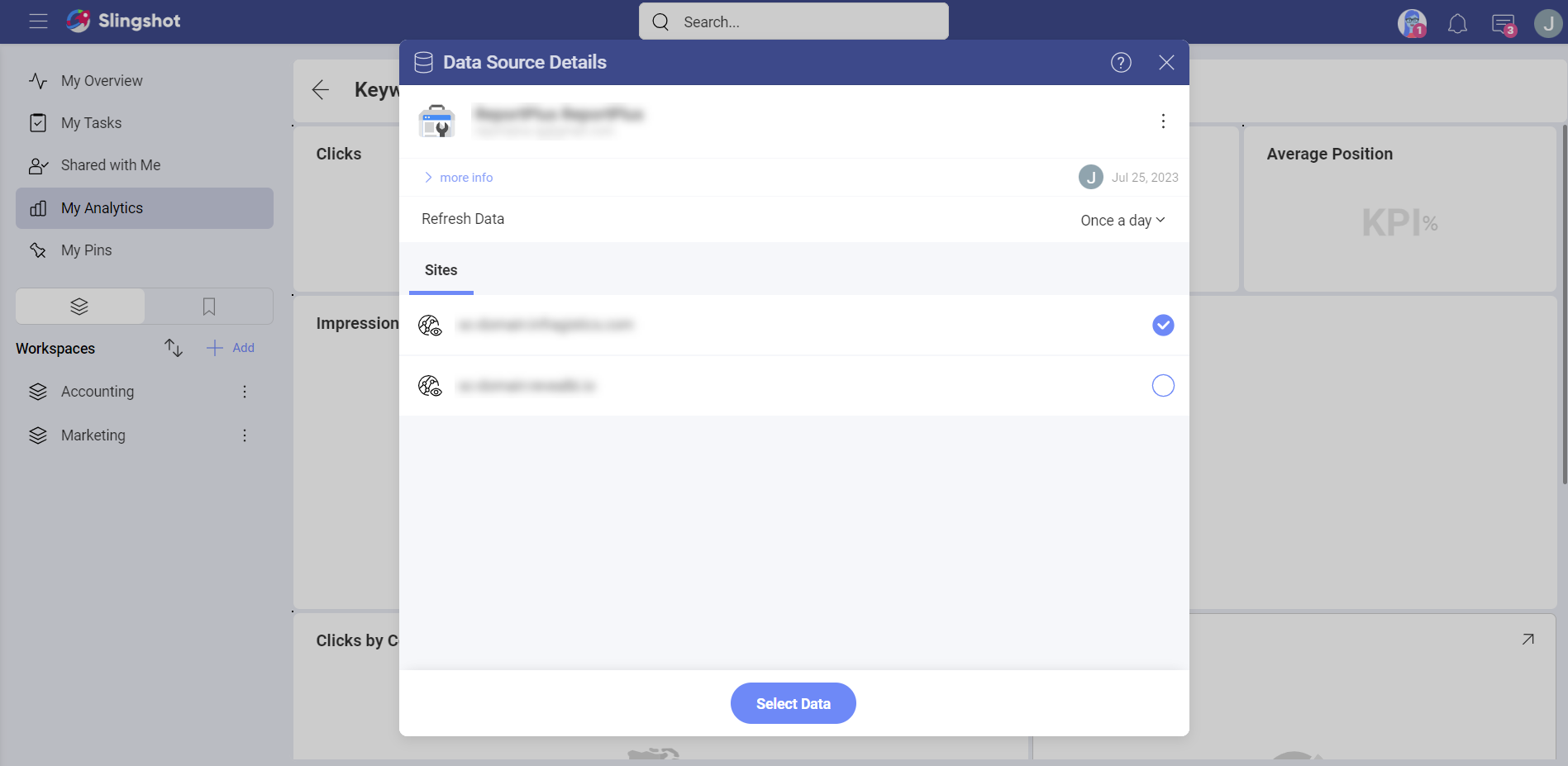1568x766 pixels.
Task: Go back using the arrow button
Action: [x=321, y=90]
